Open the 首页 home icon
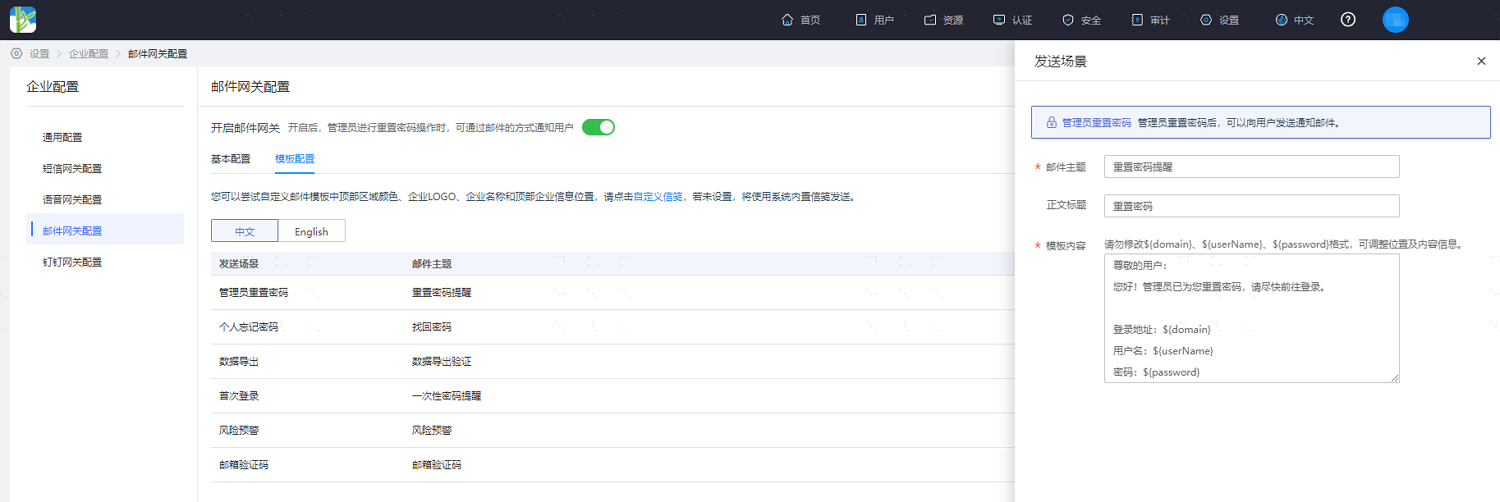1500x502 pixels. click(x=787, y=20)
